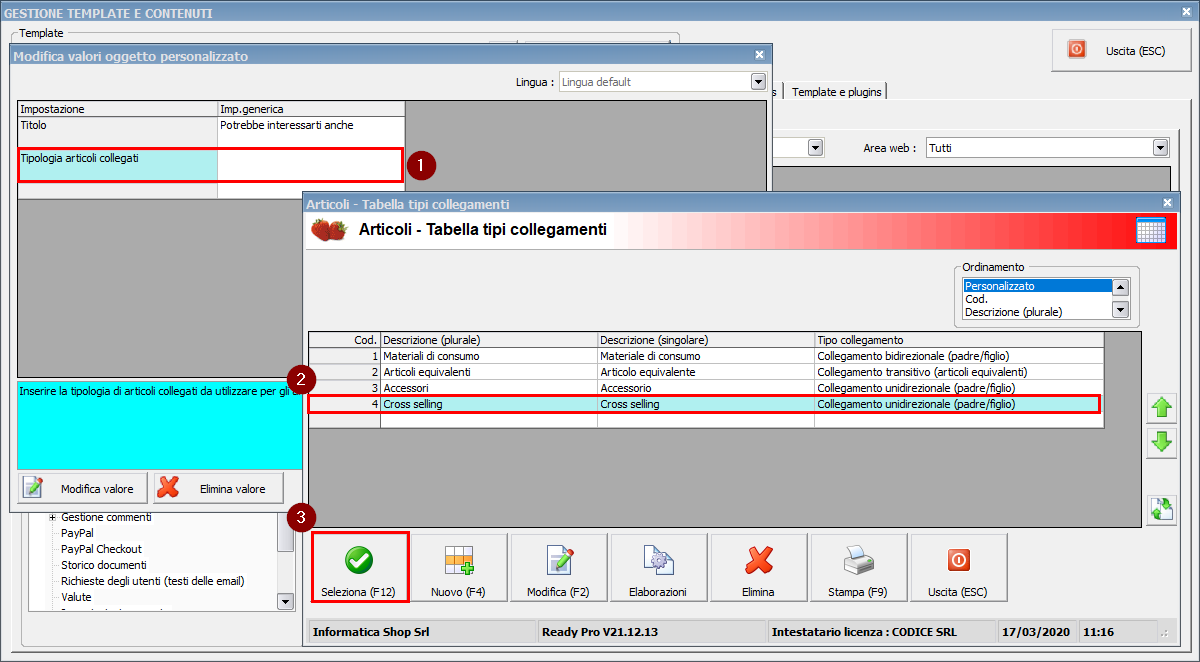The height and width of the screenshot is (662, 1200).
Task: Open the calendar grid icon in the header
Action: click(1150, 230)
